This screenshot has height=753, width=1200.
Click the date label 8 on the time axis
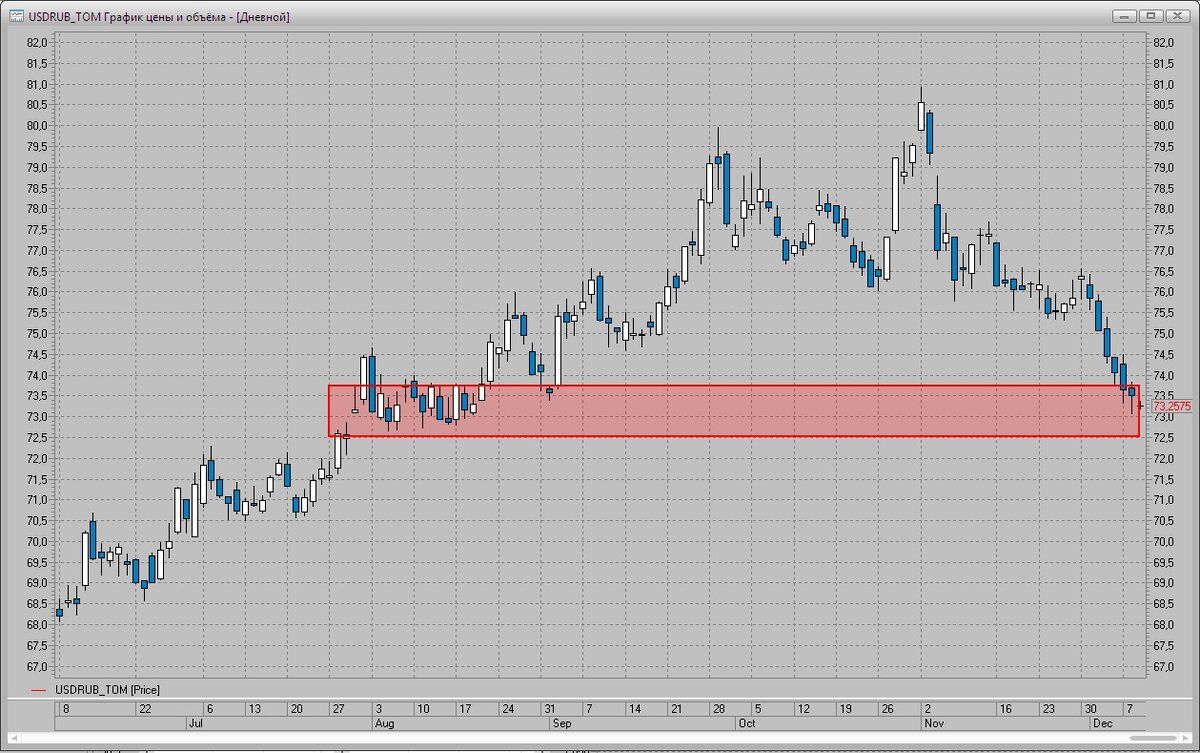click(x=65, y=708)
